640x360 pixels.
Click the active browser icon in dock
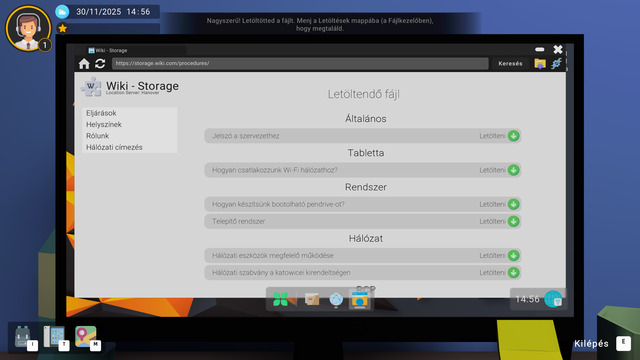[360, 300]
